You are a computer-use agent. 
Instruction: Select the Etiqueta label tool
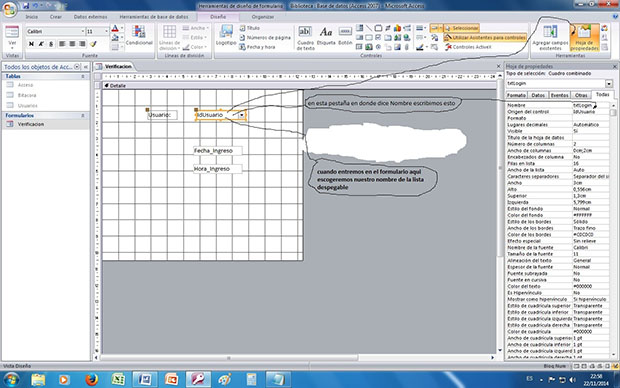click(326, 36)
